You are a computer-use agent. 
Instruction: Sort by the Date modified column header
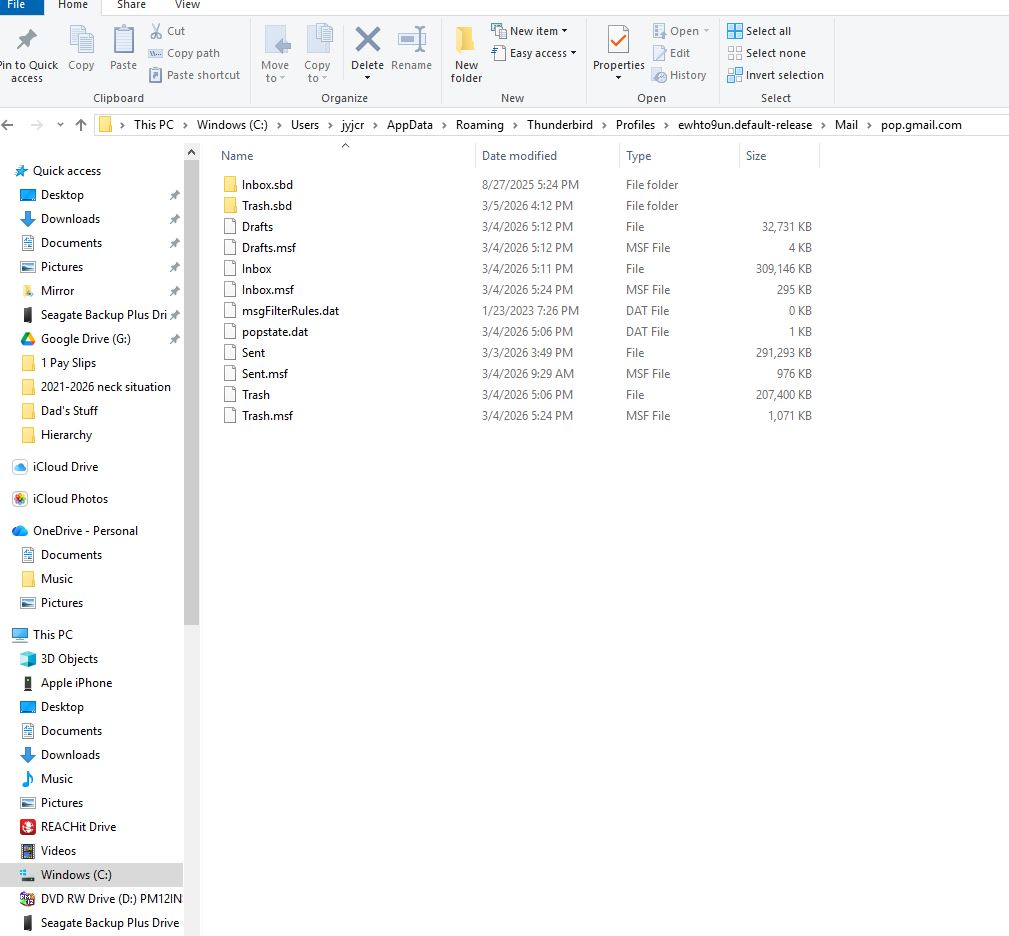[x=519, y=156]
